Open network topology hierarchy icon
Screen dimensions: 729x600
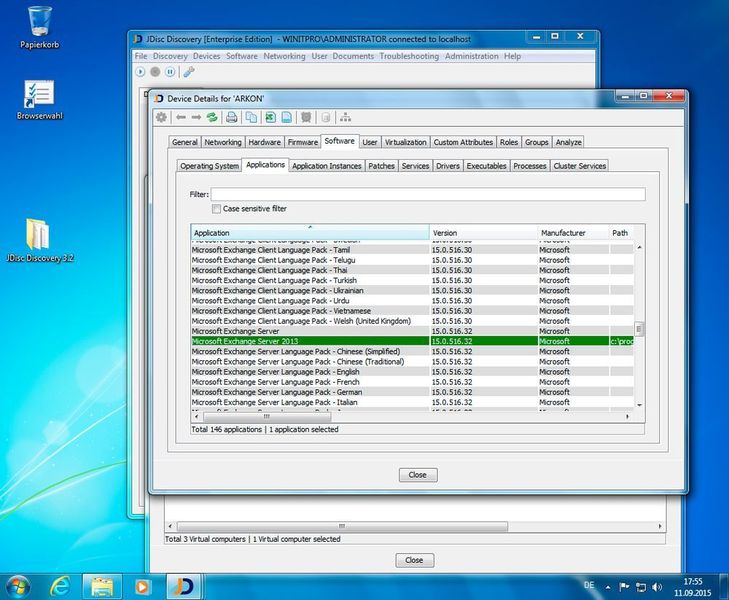345,118
